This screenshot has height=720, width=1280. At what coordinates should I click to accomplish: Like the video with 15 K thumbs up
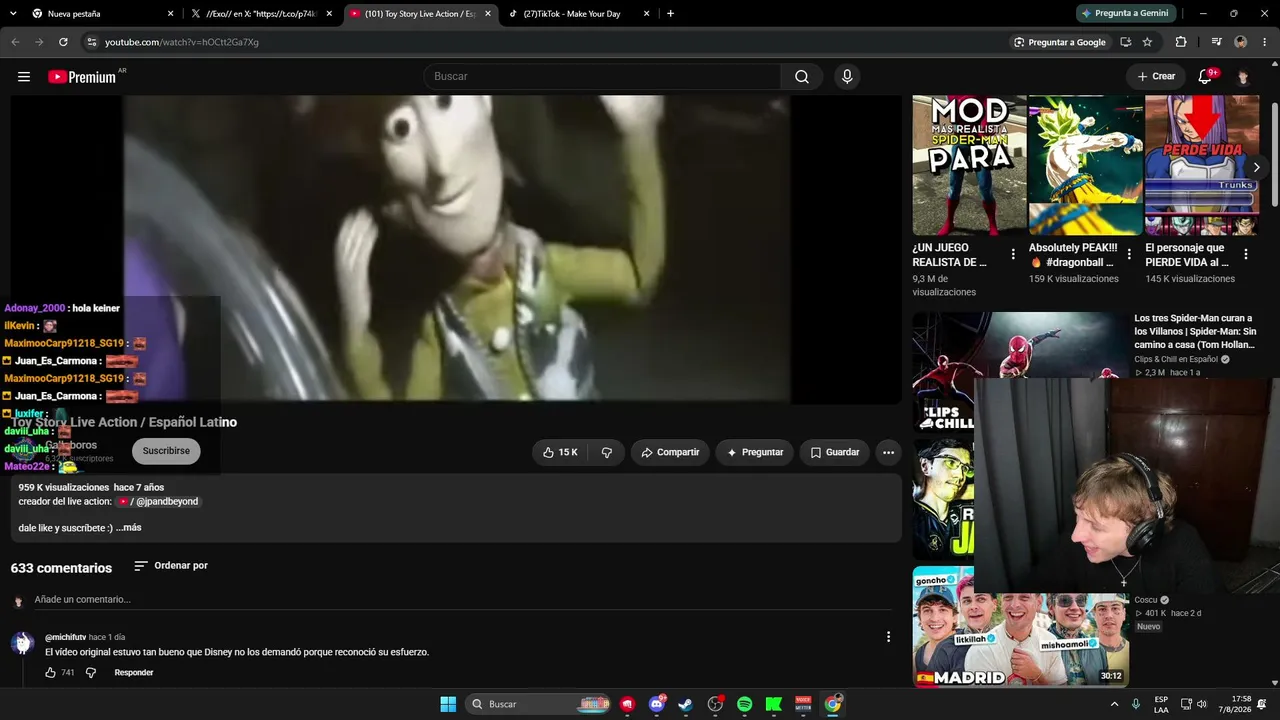[560, 452]
